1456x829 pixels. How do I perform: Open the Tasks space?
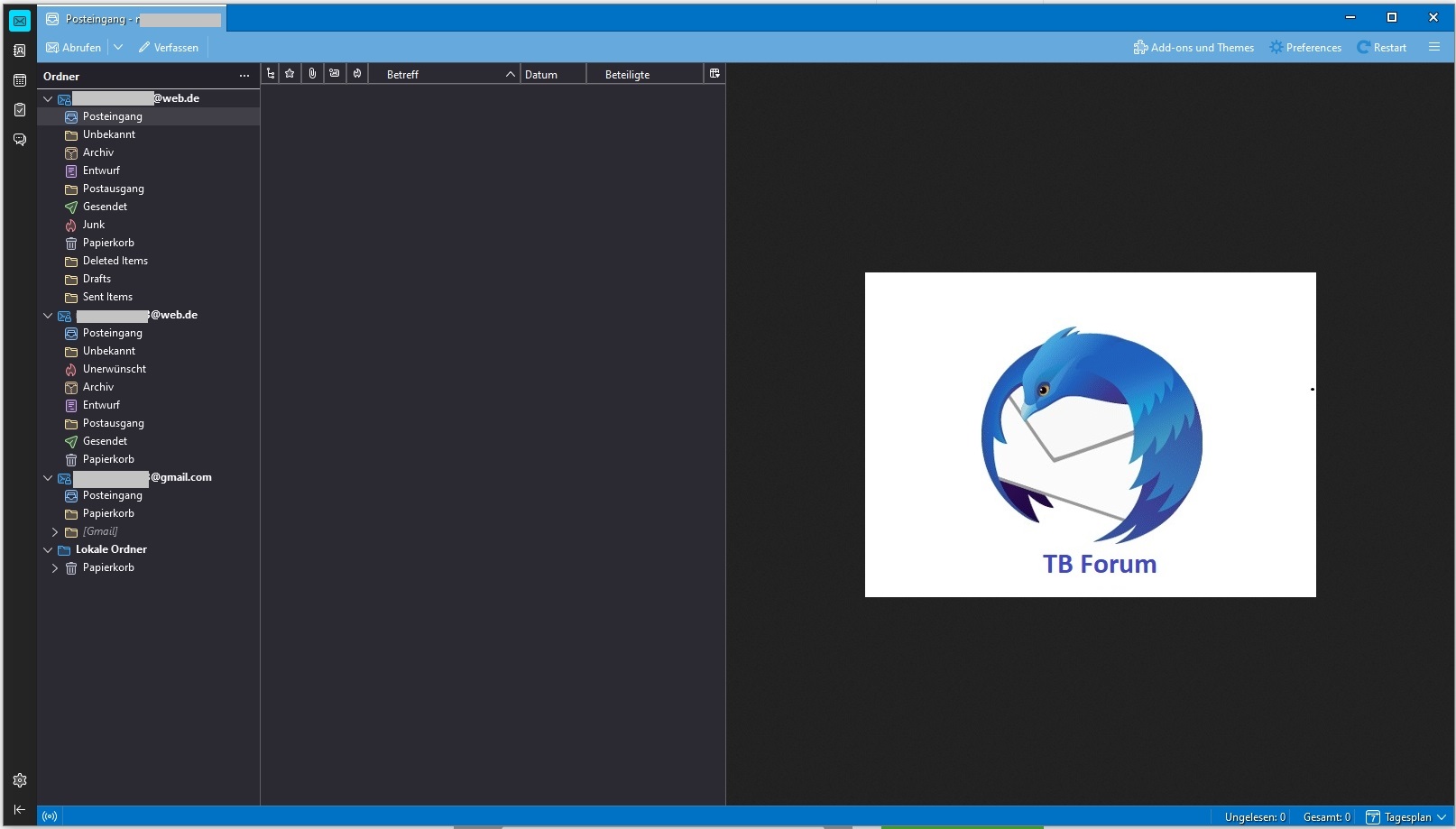pos(20,110)
